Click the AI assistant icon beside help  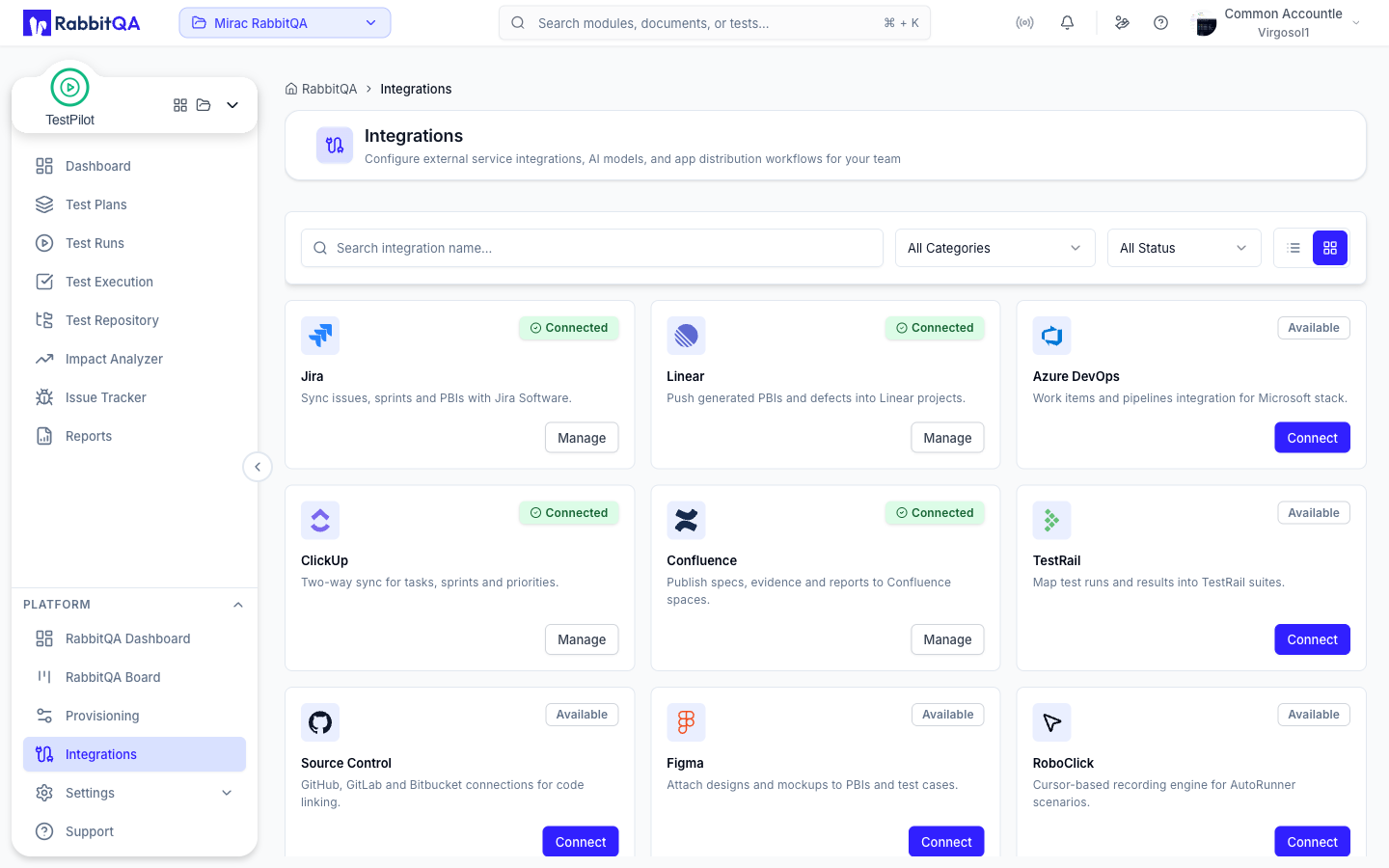click(1122, 23)
